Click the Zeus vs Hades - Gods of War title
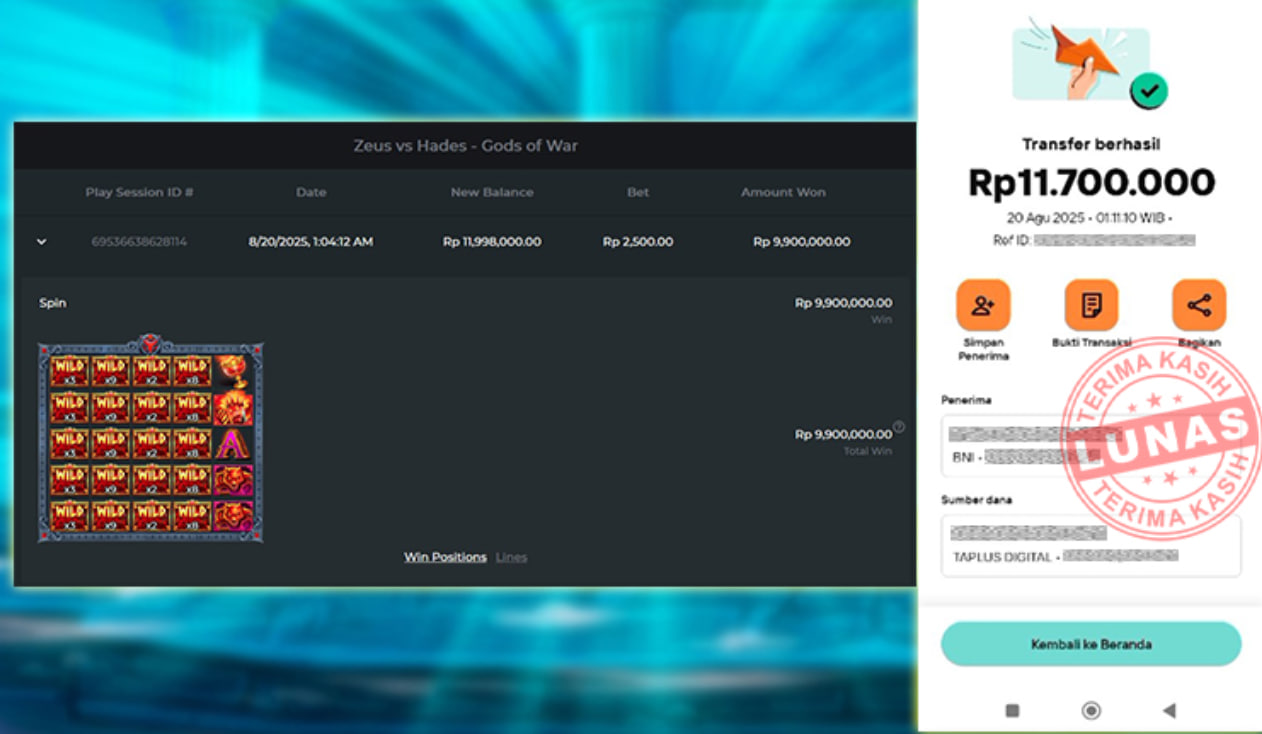The image size is (1262, 734). pos(465,146)
